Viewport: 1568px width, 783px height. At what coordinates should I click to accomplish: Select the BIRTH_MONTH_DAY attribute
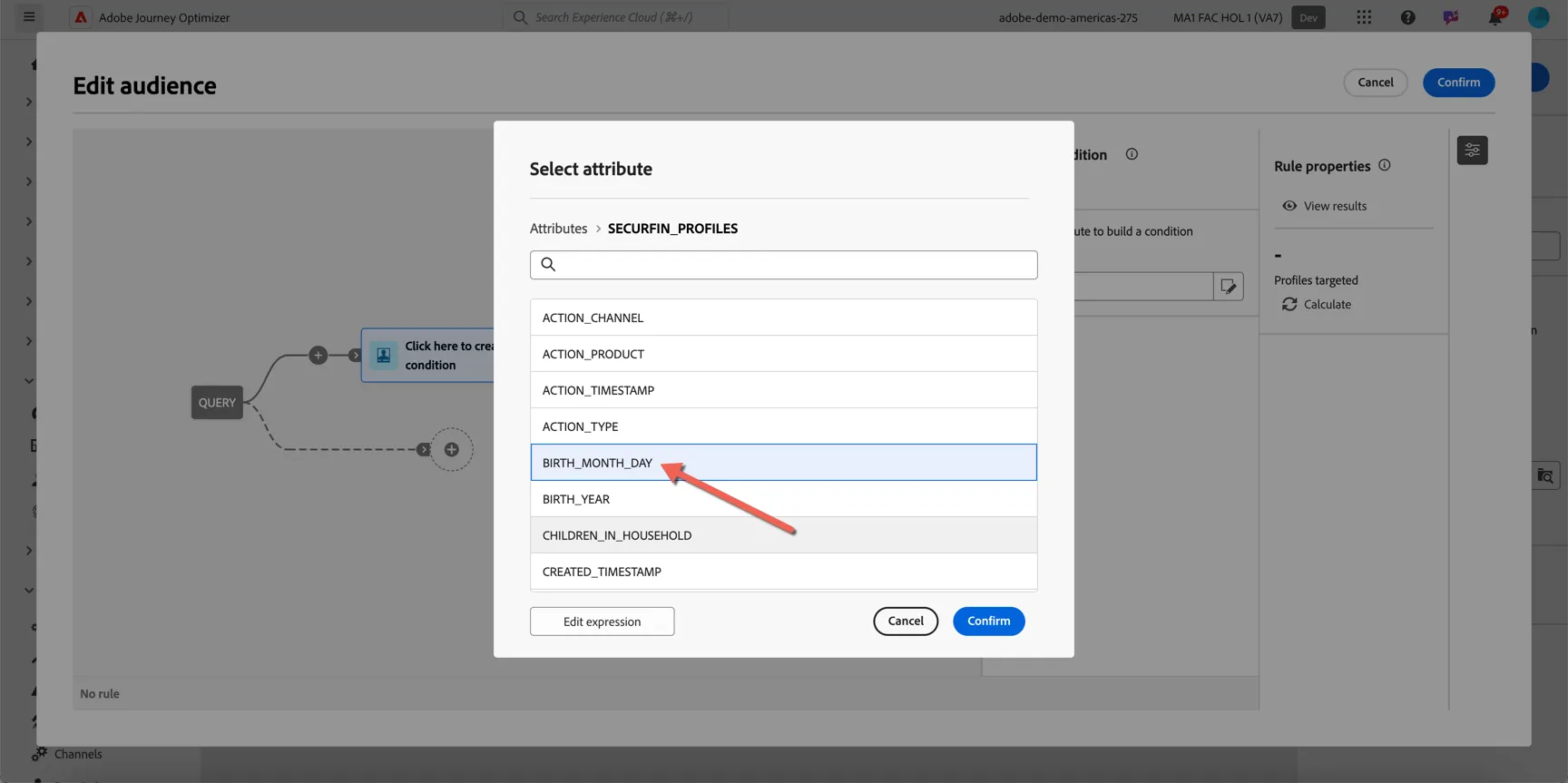click(783, 463)
